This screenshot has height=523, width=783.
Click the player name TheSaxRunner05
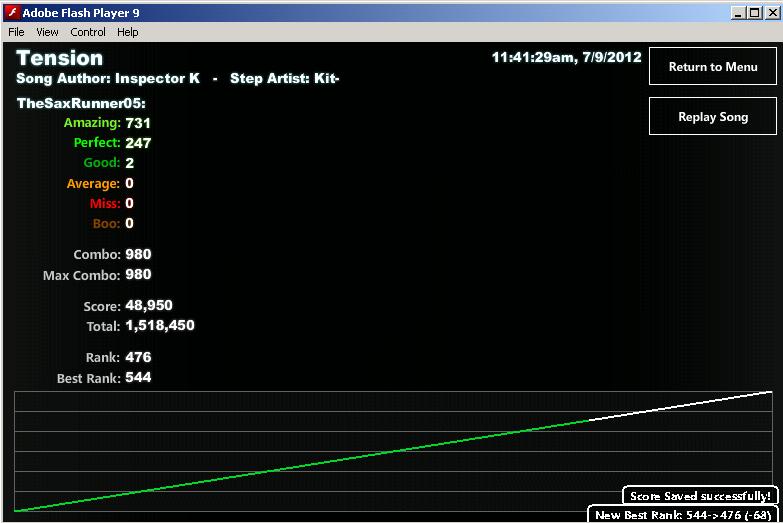point(81,103)
